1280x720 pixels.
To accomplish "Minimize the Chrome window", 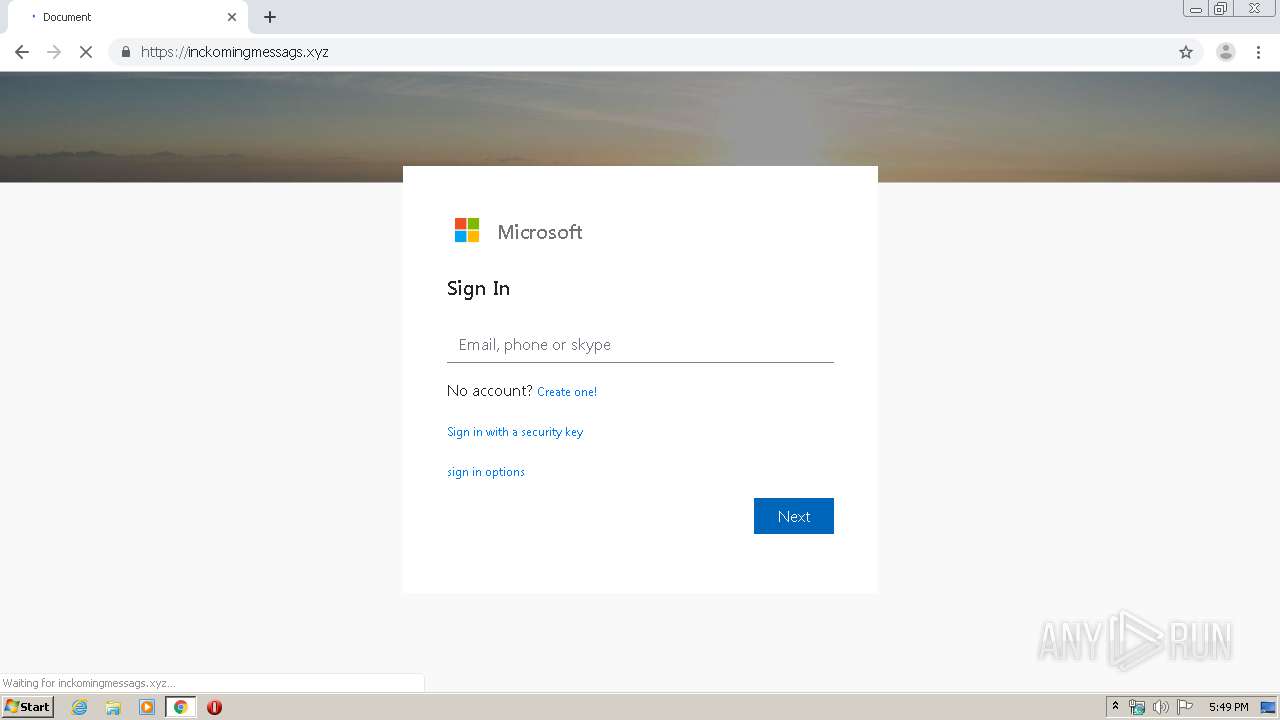I will tap(1196, 9).
